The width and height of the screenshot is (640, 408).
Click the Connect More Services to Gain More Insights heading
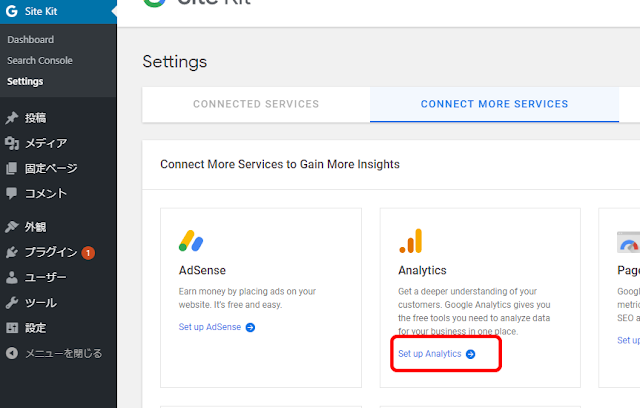tap(280, 164)
